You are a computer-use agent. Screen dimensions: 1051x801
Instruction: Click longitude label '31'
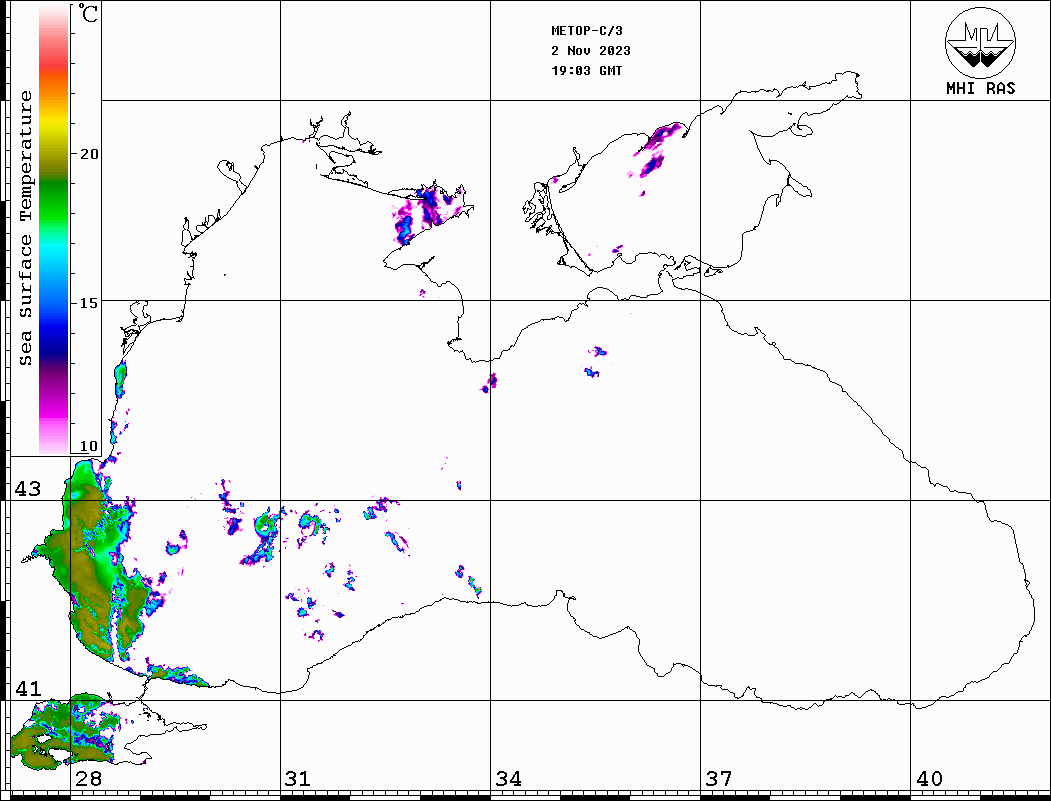tap(298, 779)
